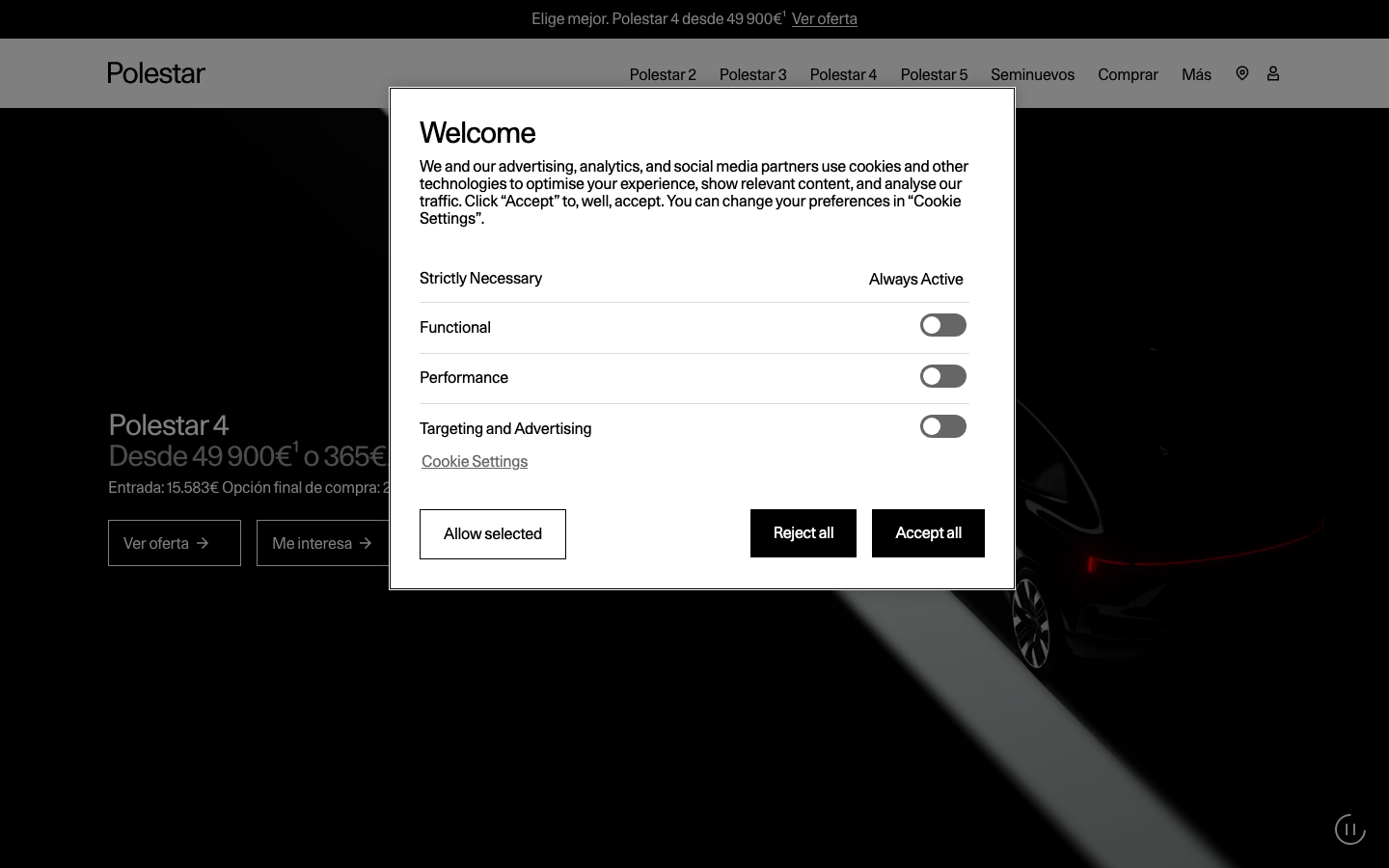Viewport: 1389px width, 868px height.
Task: Expand the Más menu
Action: tap(1196, 74)
